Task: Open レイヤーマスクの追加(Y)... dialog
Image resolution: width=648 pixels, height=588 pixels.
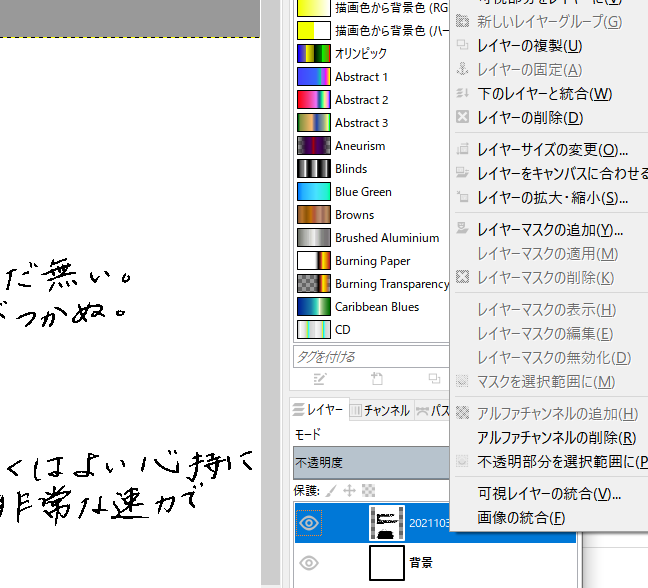Action: click(550, 230)
